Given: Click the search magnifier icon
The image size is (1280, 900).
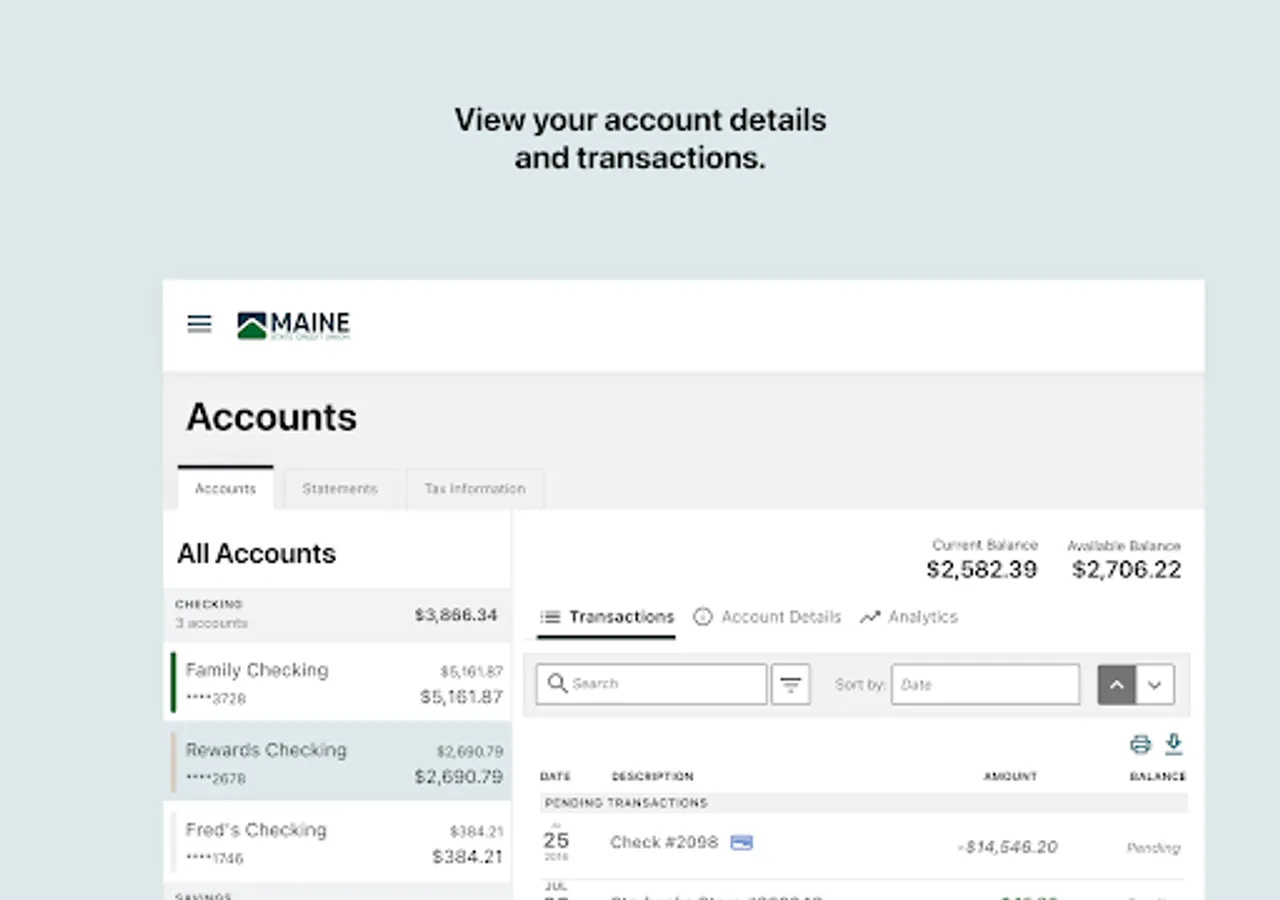Looking at the screenshot, I should click(557, 684).
